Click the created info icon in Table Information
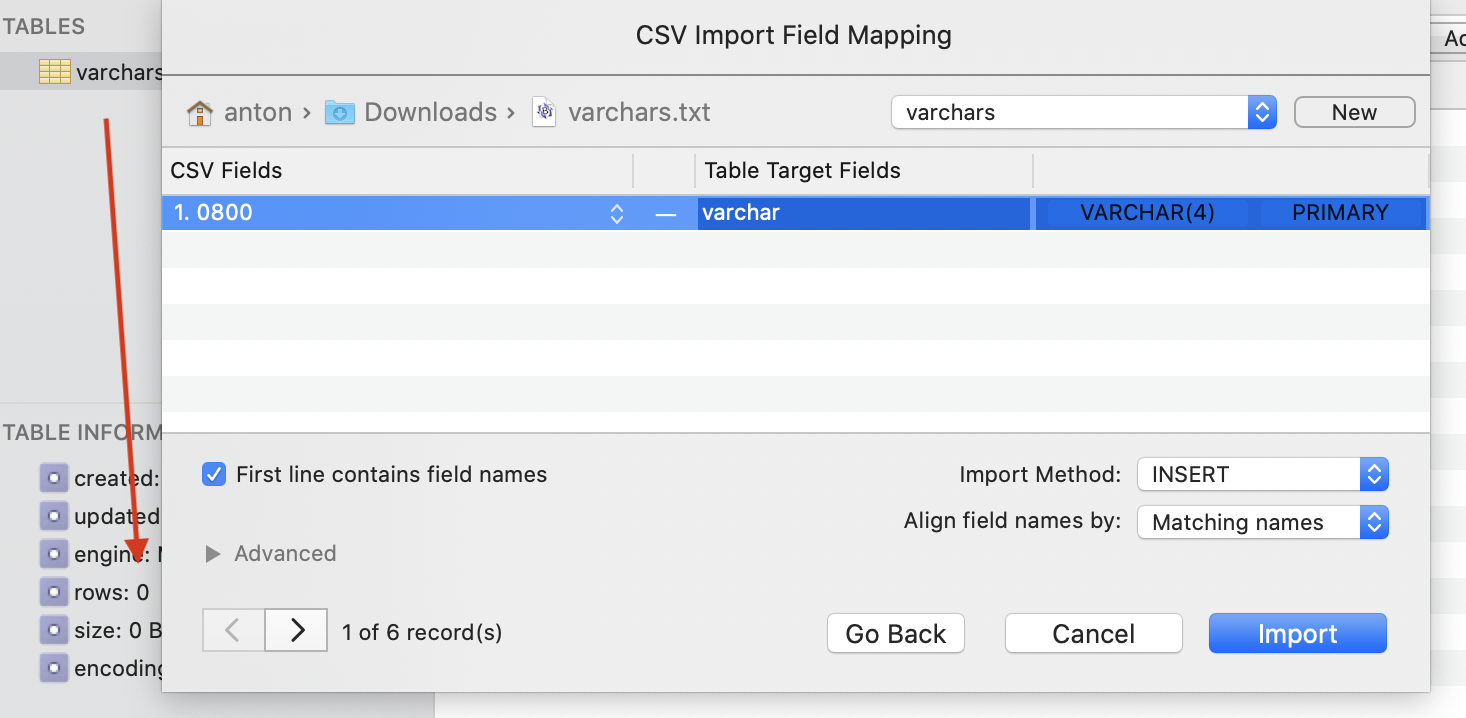Viewport: 1466px width, 718px height. pos(53,478)
